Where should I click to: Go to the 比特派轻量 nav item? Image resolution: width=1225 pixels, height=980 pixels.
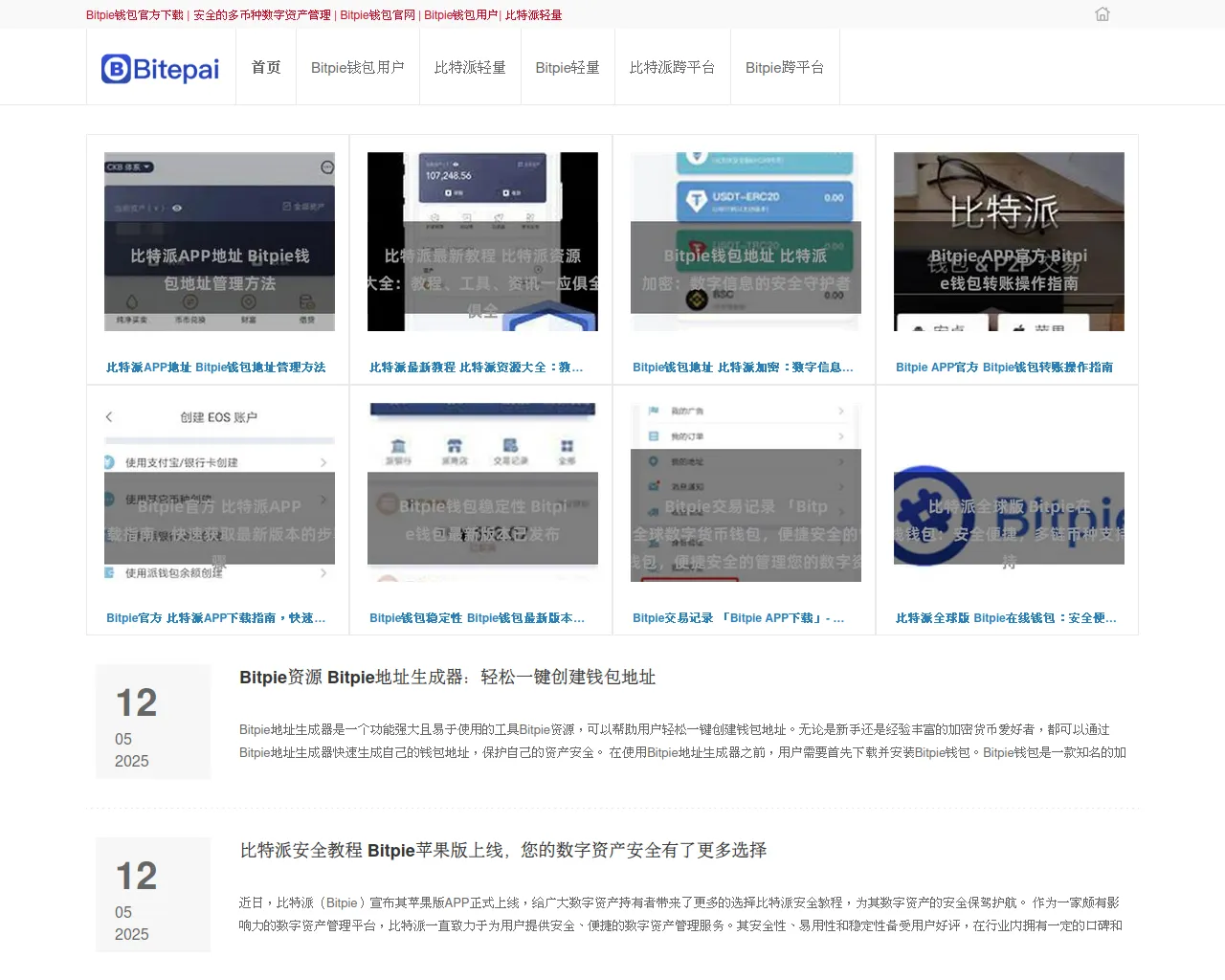click(x=470, y=67)
